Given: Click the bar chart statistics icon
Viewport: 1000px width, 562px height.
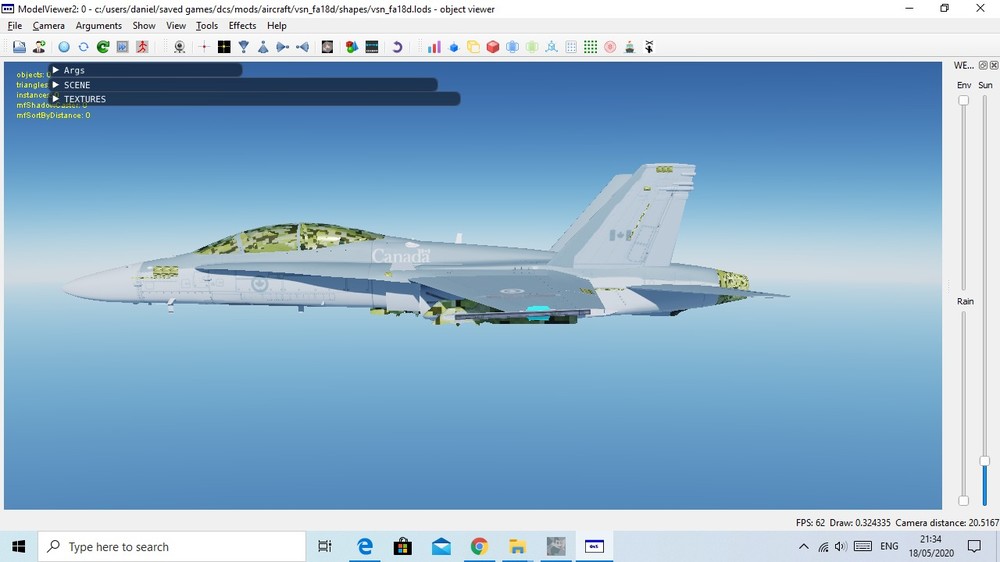Looking at the screenshot, I should tap(434, 47).
